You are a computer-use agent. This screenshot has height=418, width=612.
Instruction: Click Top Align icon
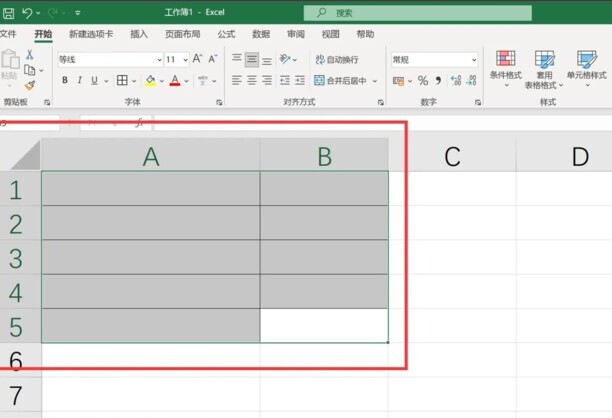[x=237, y=59]
